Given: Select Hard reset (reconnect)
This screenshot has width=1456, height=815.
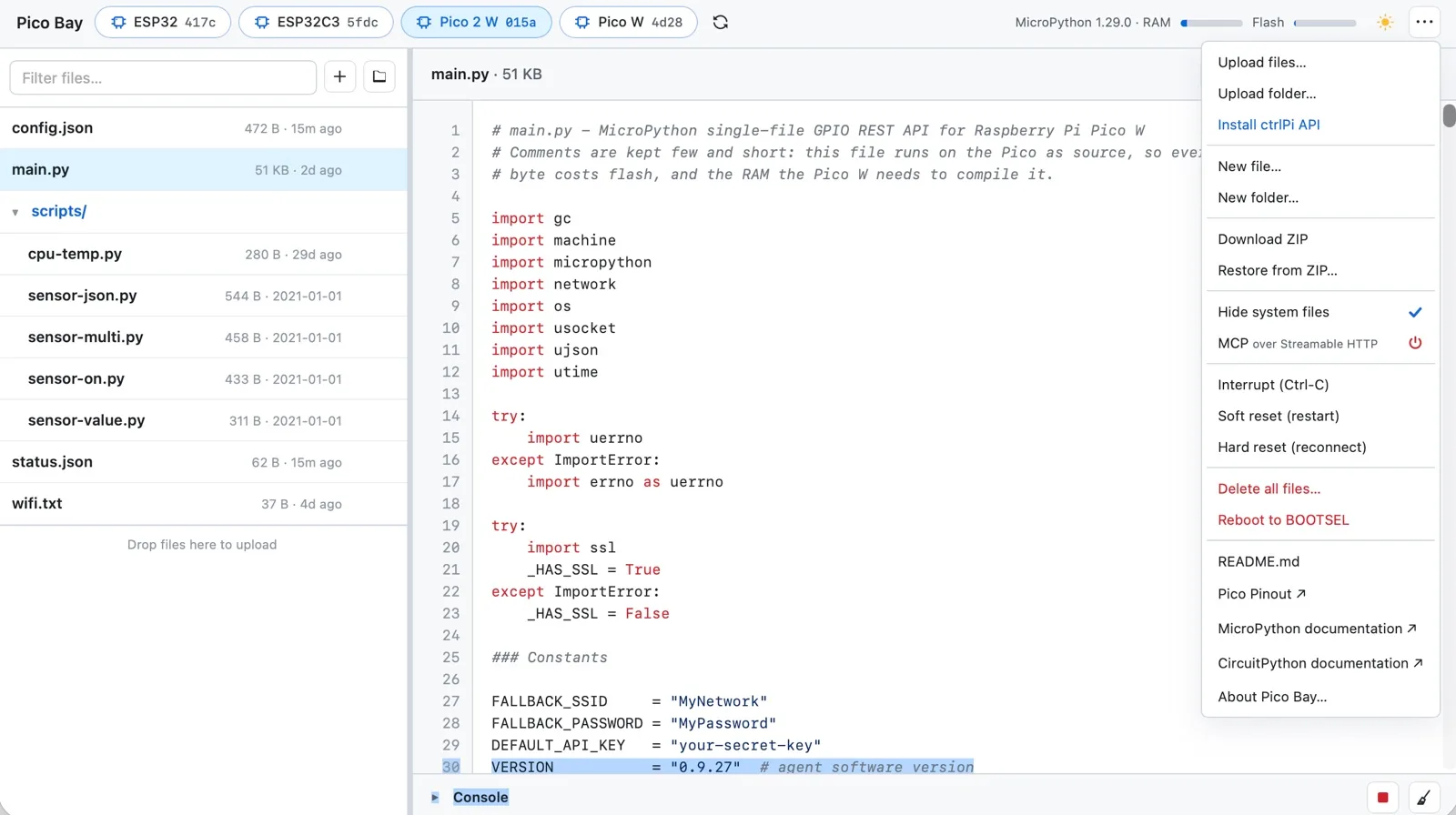Looking at the screenshot, I should [x=1320, y=447].
